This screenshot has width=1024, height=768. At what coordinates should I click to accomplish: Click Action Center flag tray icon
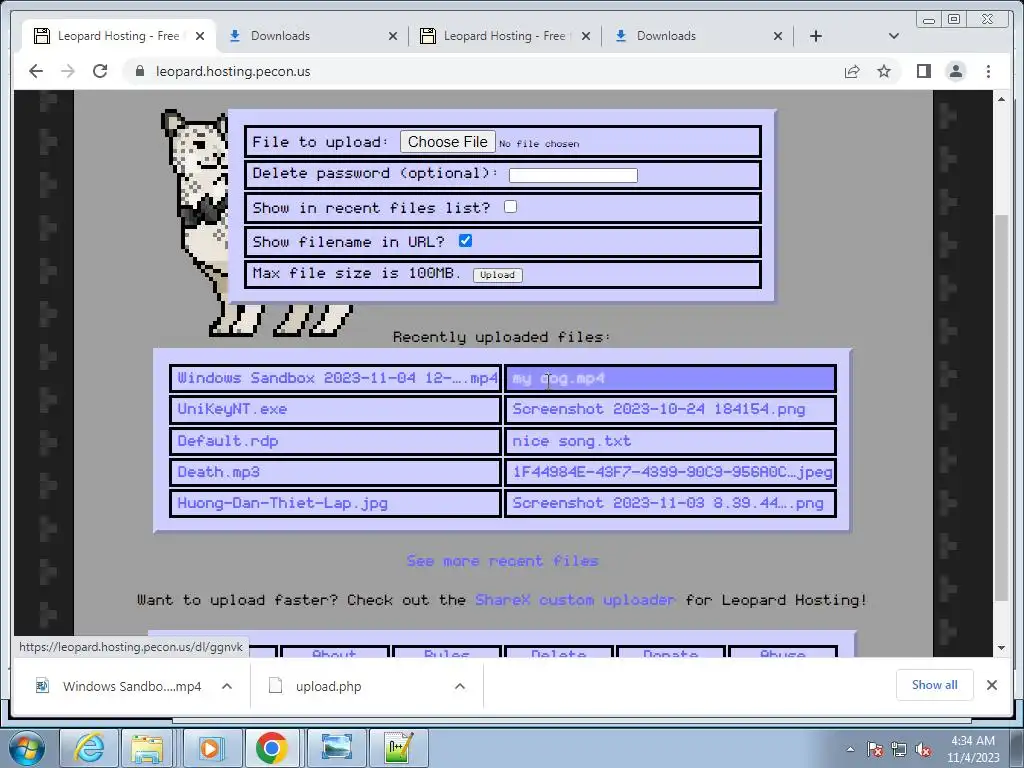875,749
